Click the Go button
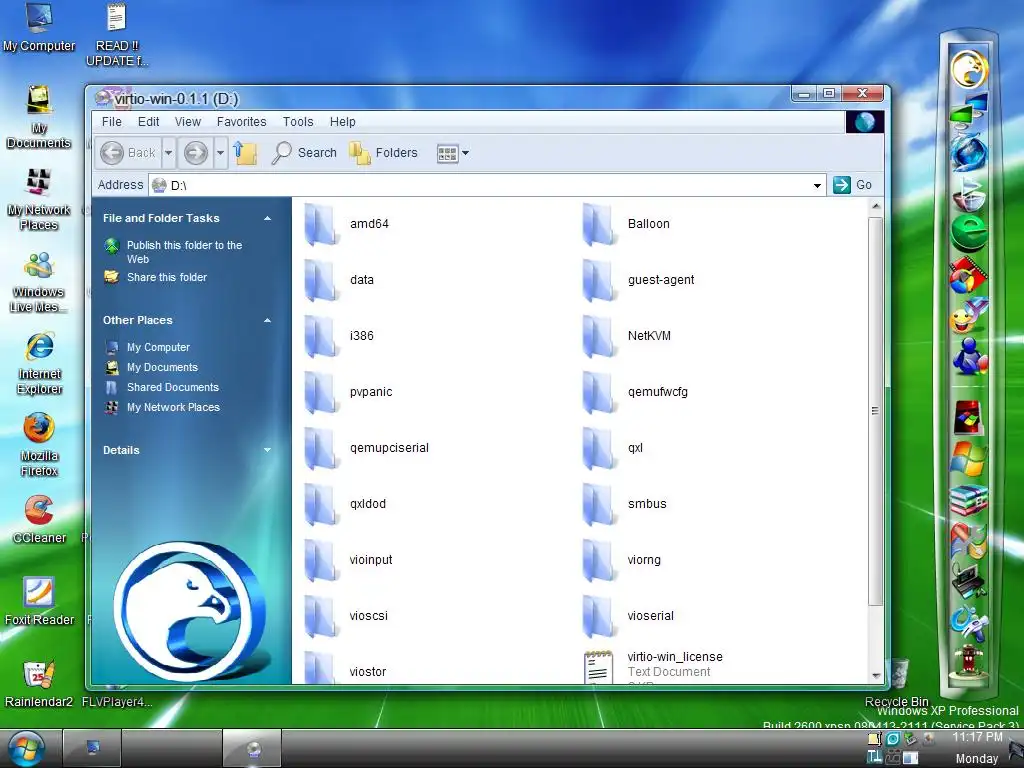Viewport: 1024px width, 768px height. point(853,185)
